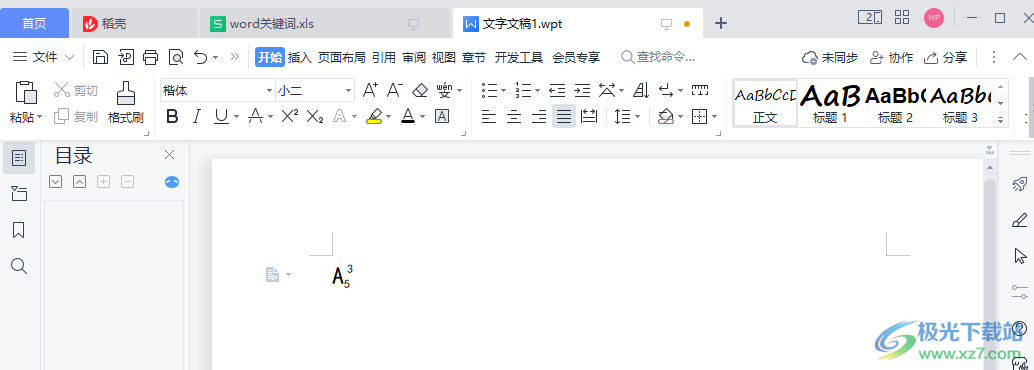The width and height of the screenshot is (1034, 370).
Task: Toggle Italic formatting
Action: (196, 117)
